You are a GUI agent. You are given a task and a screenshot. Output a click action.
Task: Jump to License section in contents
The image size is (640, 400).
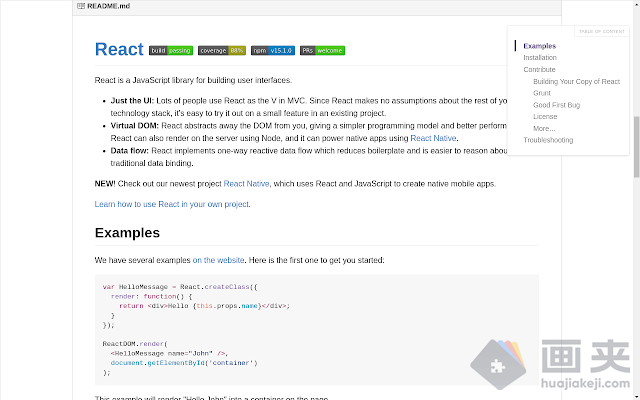[x=545, y=117]
